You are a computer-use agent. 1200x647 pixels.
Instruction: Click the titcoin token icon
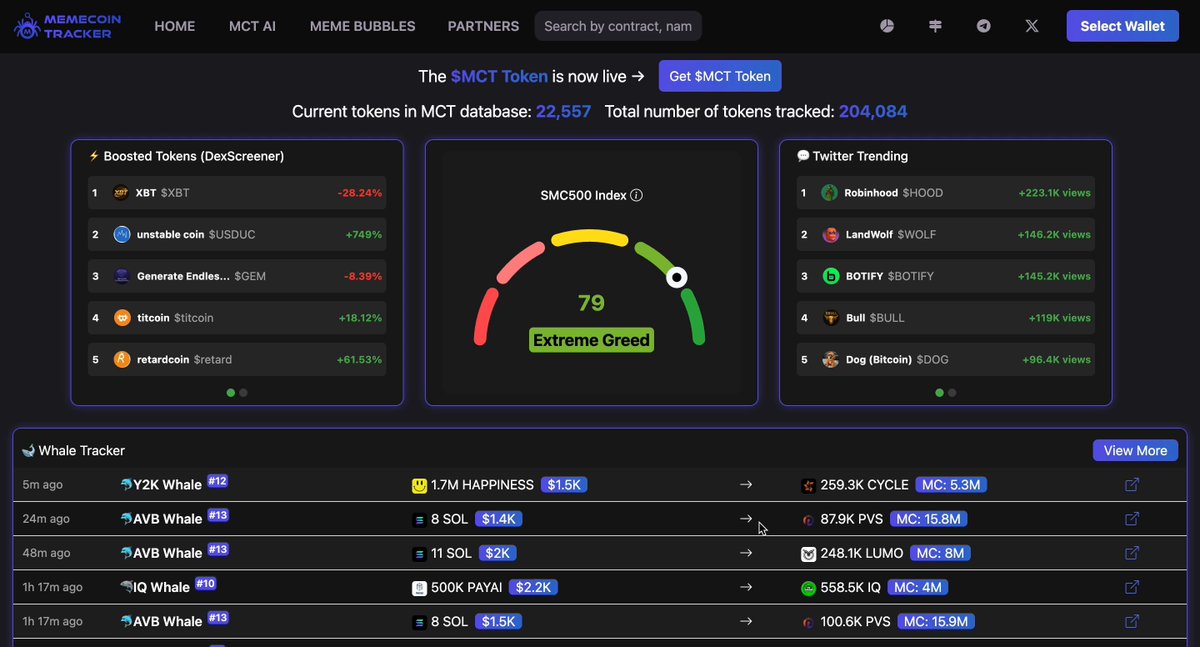pyautogui.click(x=122, y=317)
